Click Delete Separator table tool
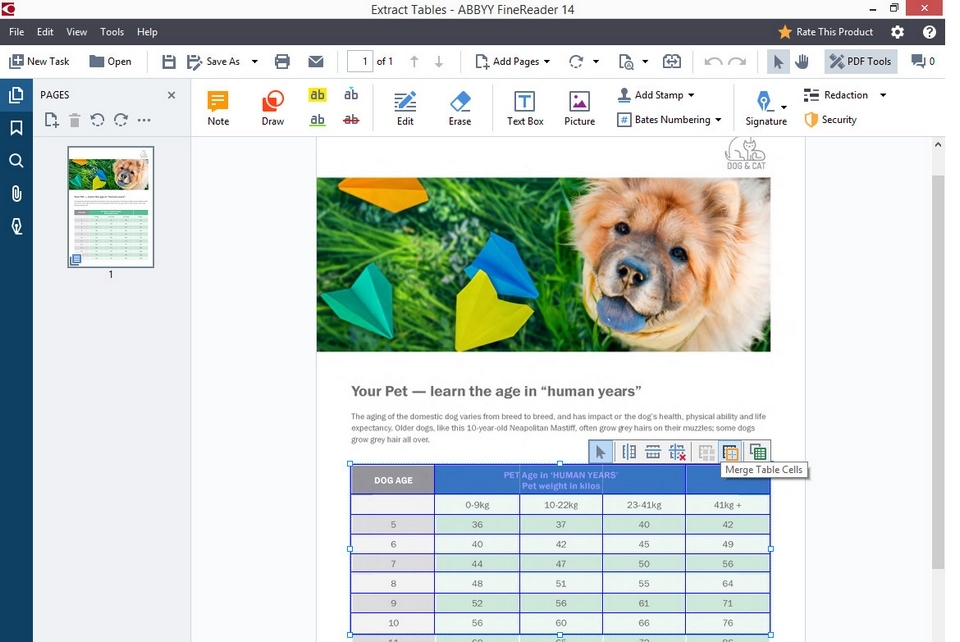Screen dimensions: 960x642 tap(678, 452)
